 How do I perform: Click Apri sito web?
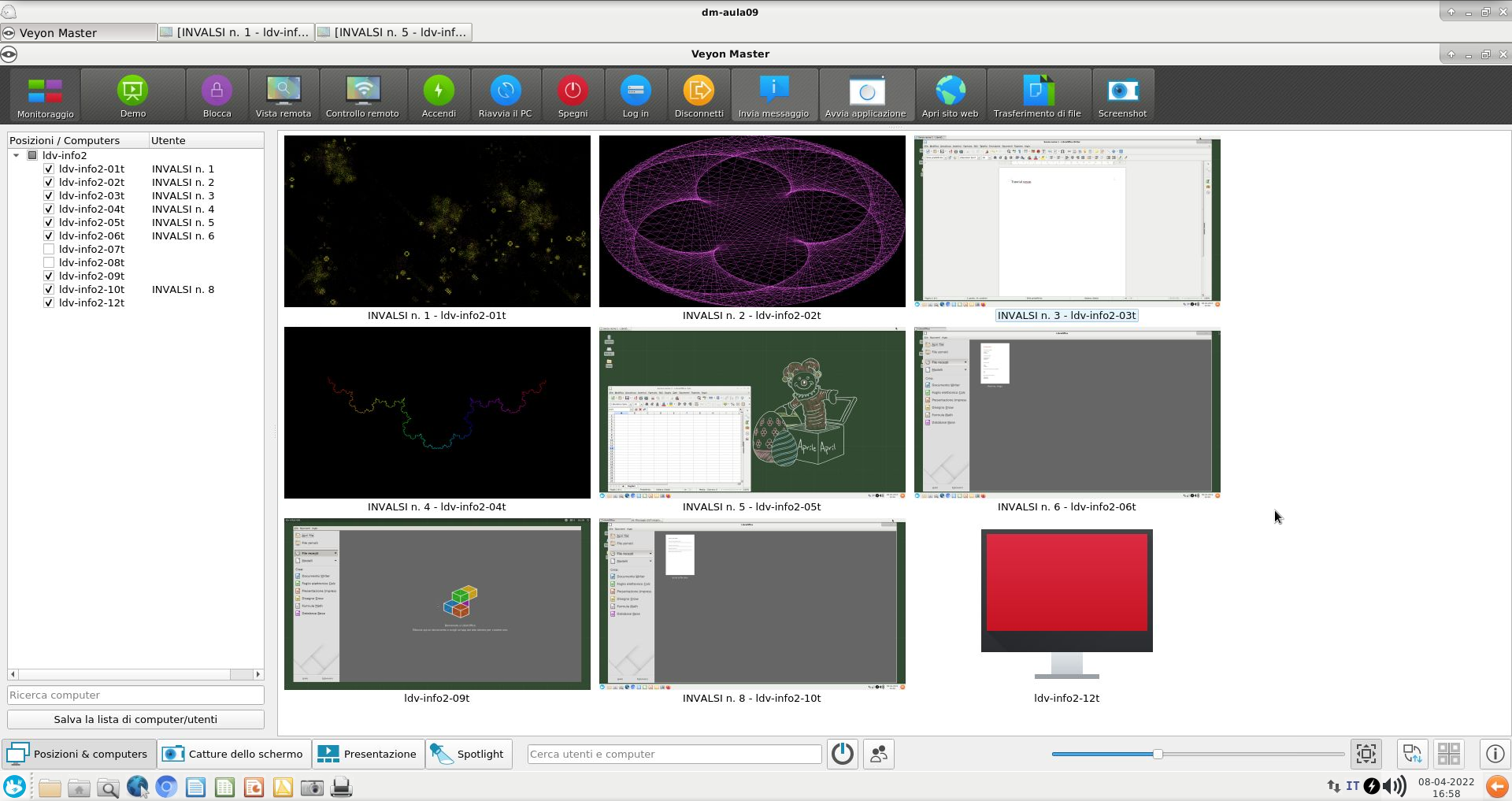[x=950, y=96]
